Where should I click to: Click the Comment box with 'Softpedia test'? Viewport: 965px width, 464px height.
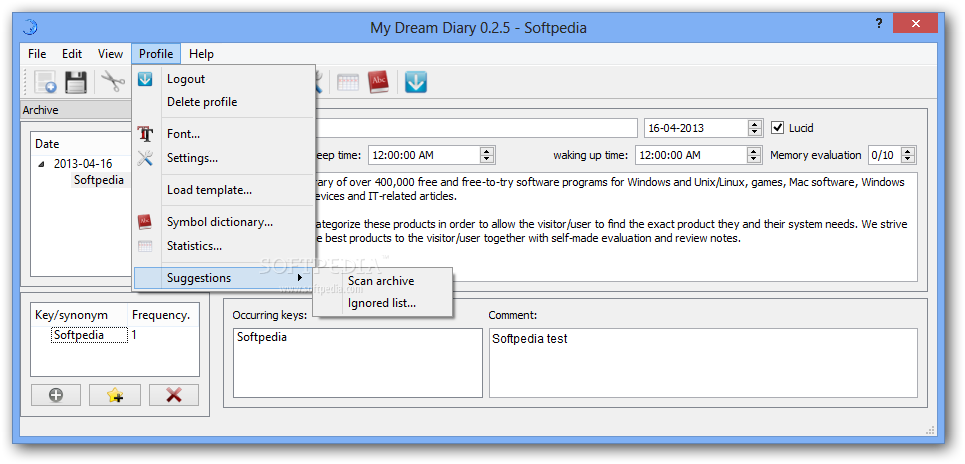tap(703, 362)
